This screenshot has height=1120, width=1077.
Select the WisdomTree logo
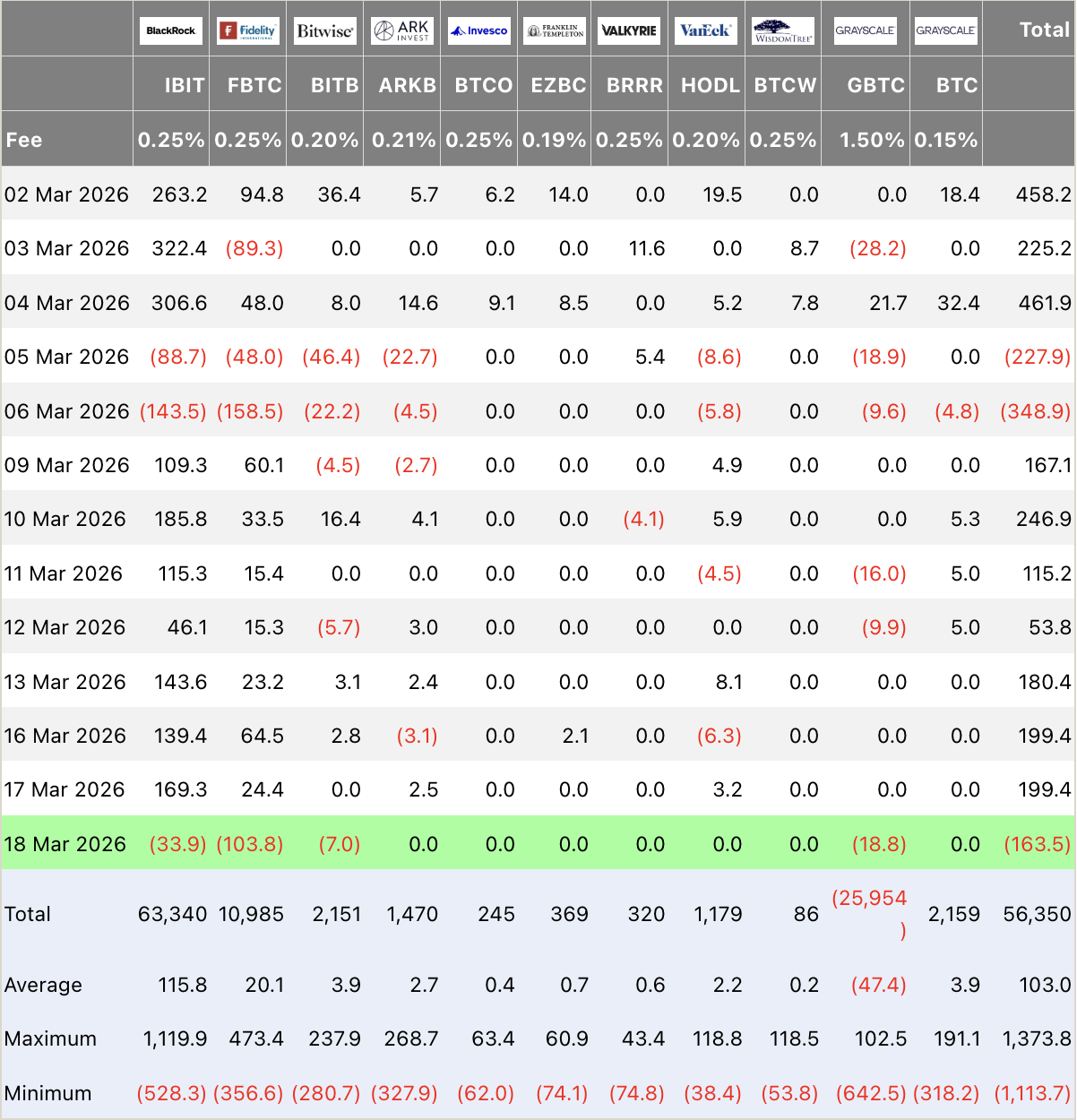[783, 30]
